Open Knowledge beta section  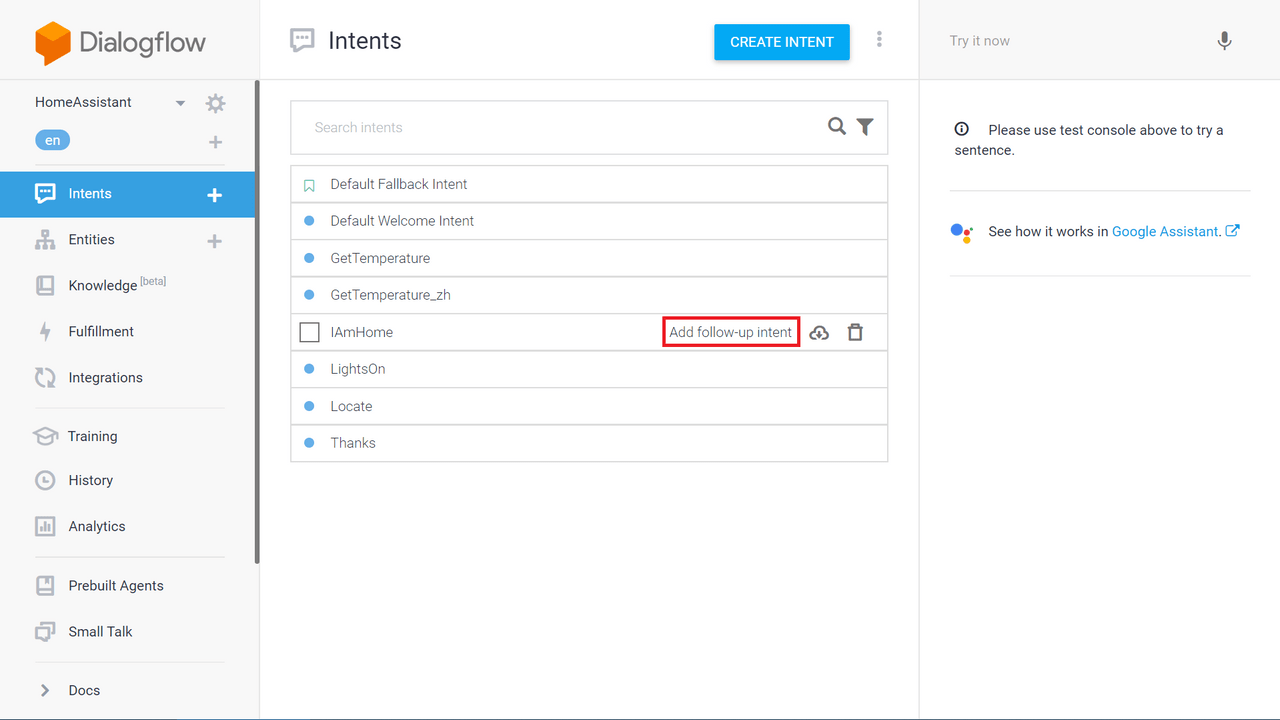[116, 285]
